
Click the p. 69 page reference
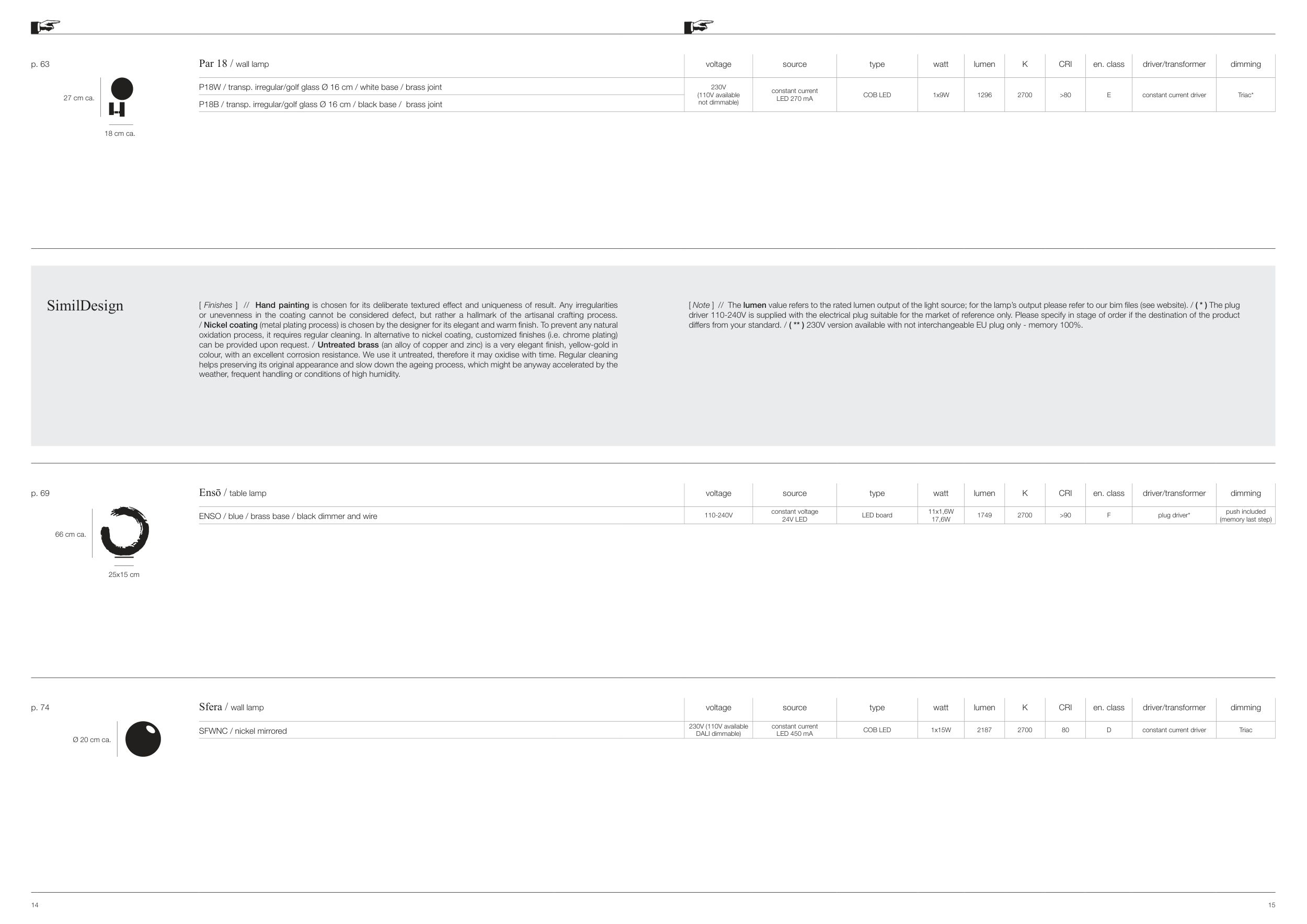[x=40, y=493]
